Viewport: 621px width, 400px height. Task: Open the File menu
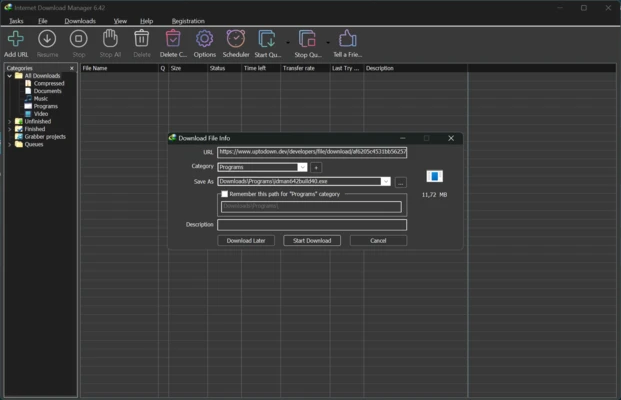click(x=42, y=21)
